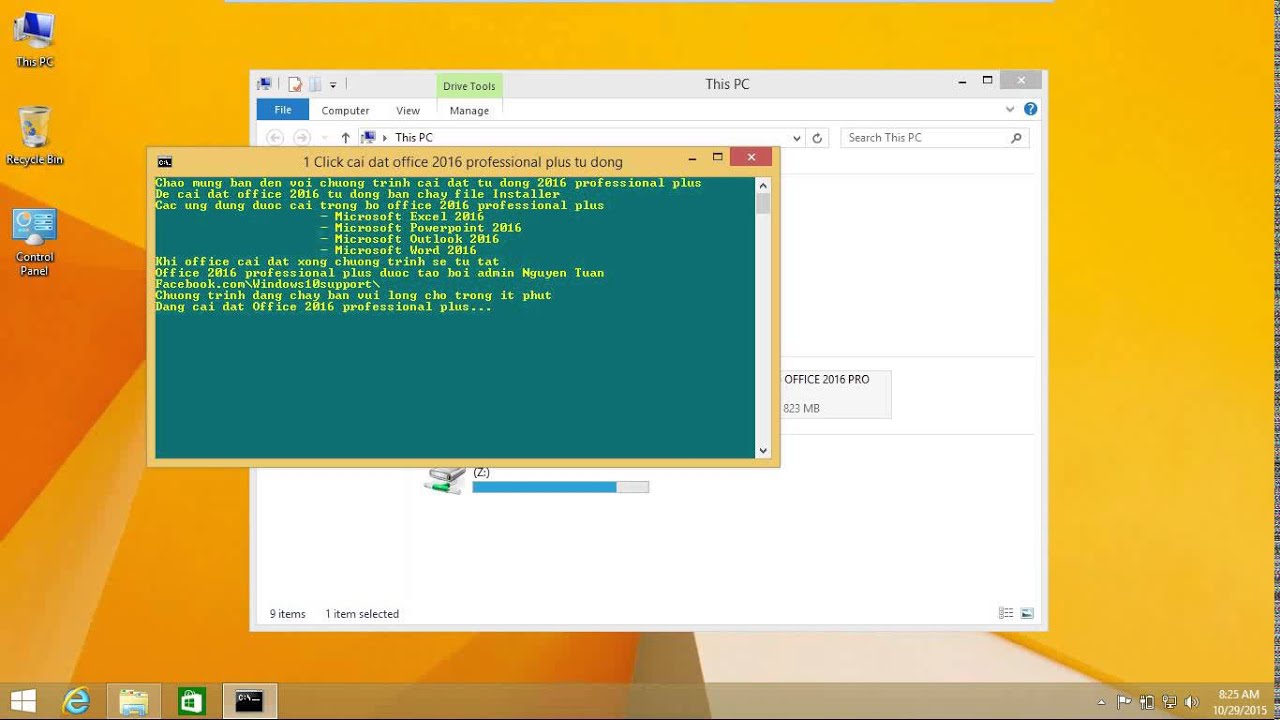Switch to the View ribbon tab
This screenshot has height=720, width=1280.
pyautogui.click(x=408, y=111)
